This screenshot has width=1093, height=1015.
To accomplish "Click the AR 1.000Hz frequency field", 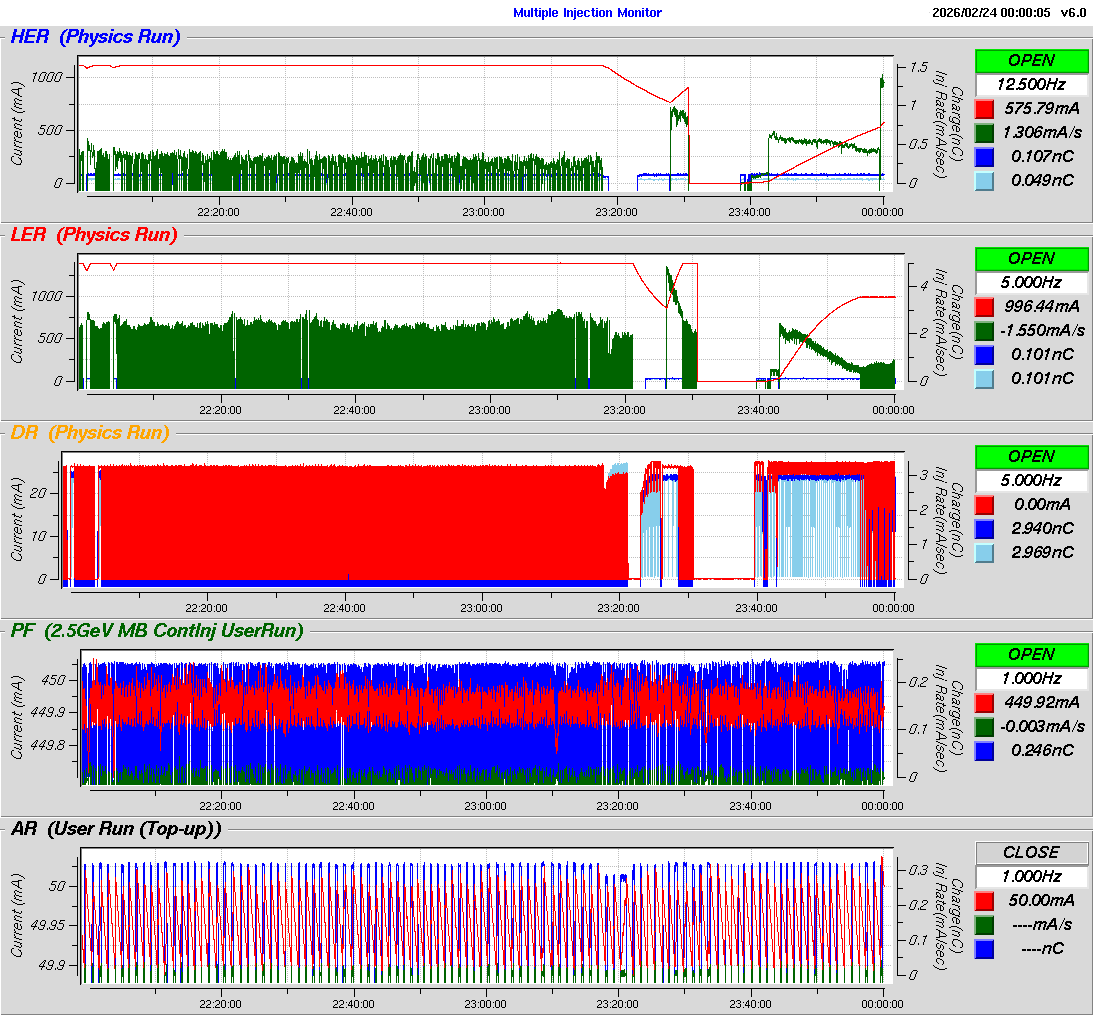I will coord(1031,876).
